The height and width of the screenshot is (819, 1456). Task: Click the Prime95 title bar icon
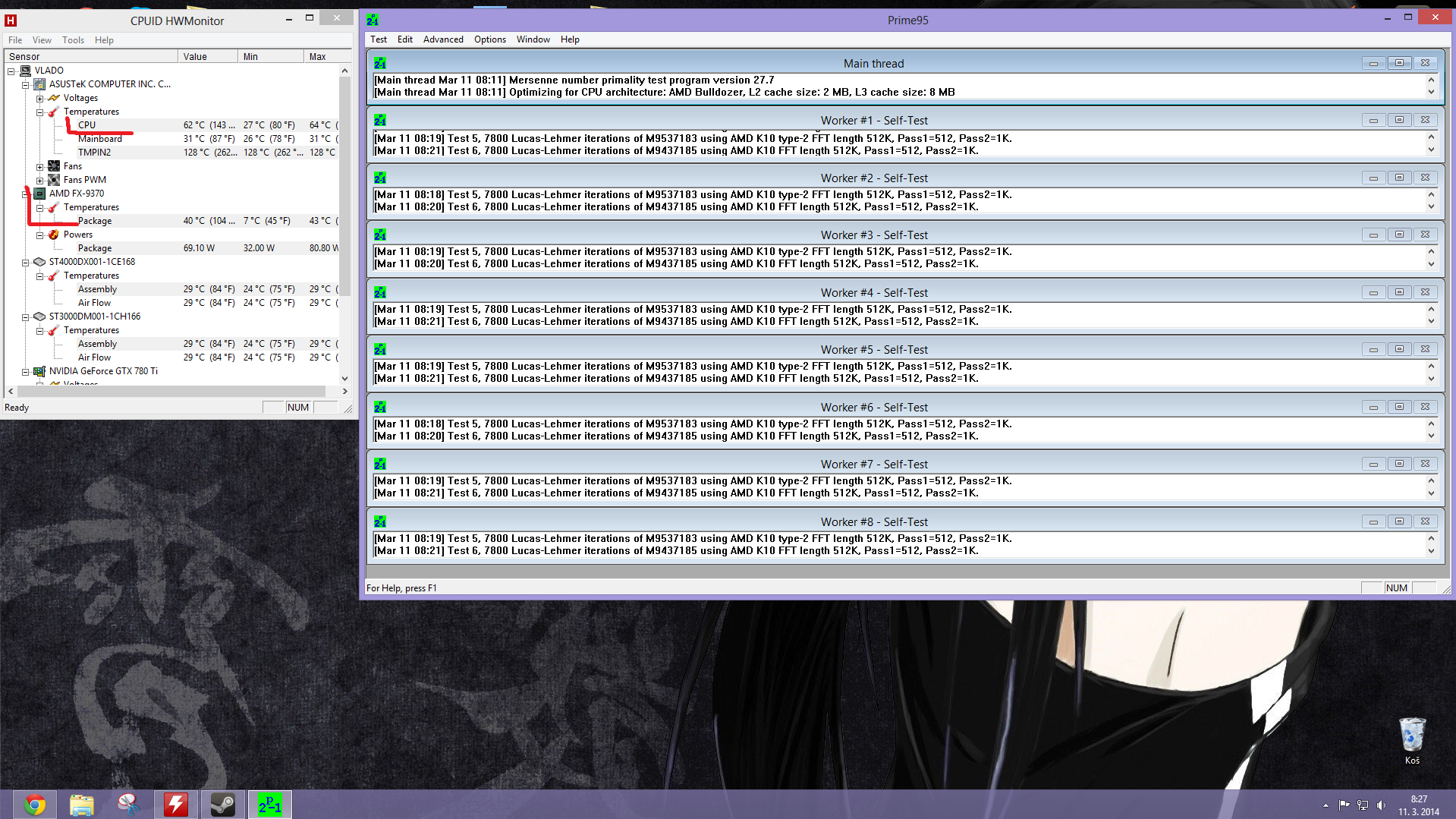tap(373, 20)
